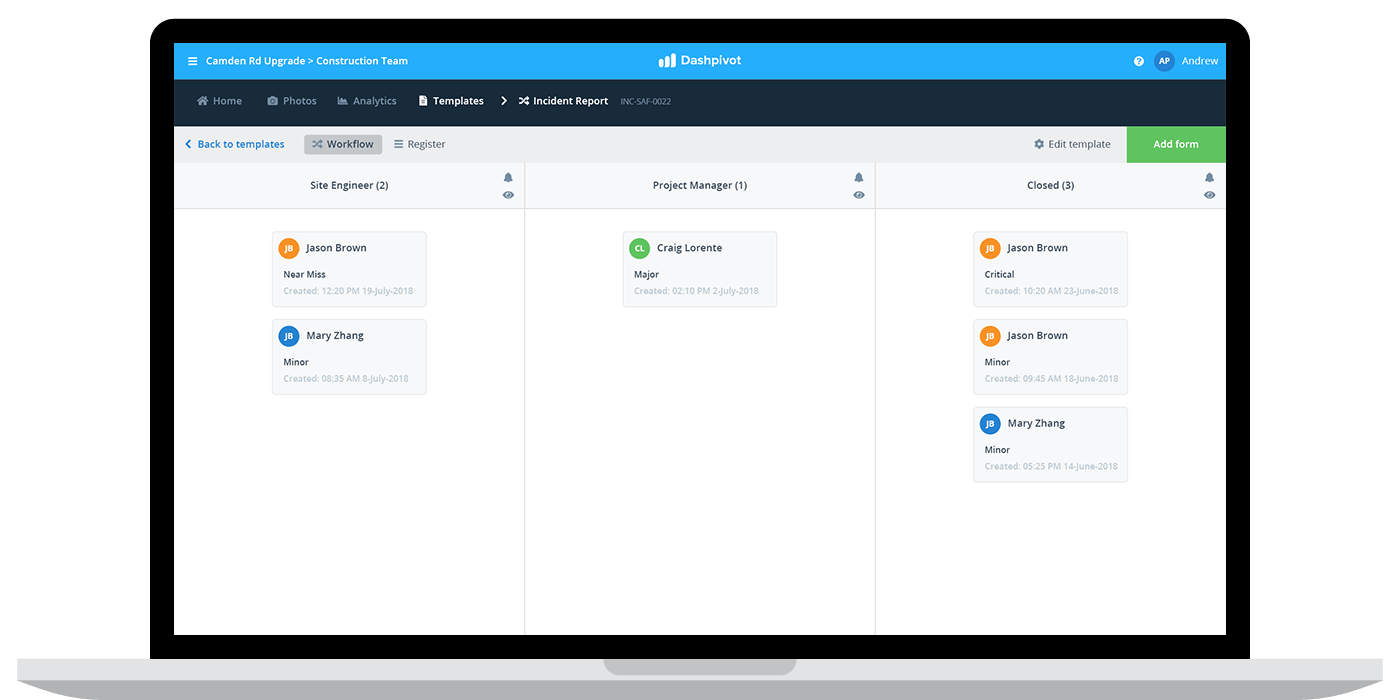The width and height of the screenshot is (1400, 700).
Task: Click Closed (3) column header
Action: coord(1050,185)
